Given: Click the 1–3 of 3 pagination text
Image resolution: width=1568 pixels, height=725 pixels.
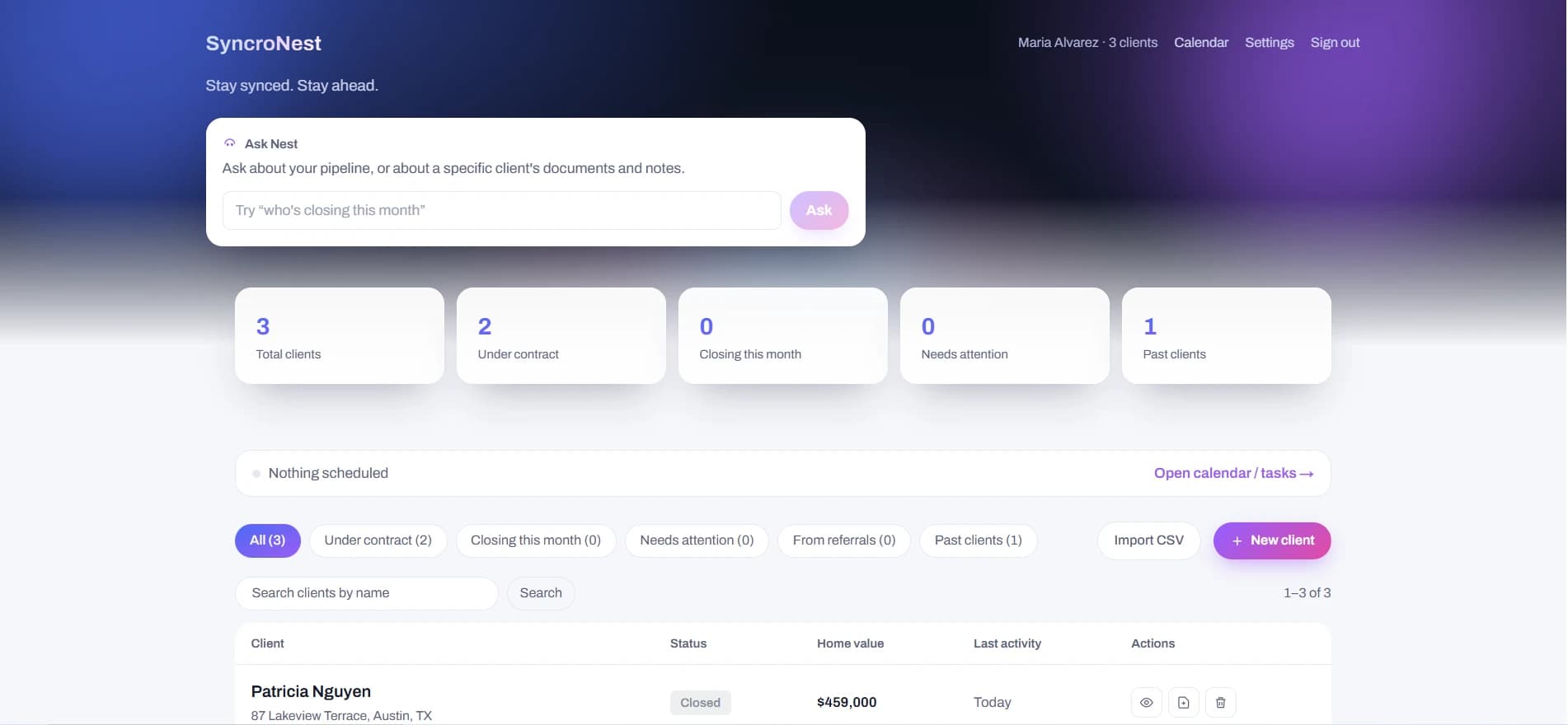Looking at the screenshot, I should (1307, 593).
